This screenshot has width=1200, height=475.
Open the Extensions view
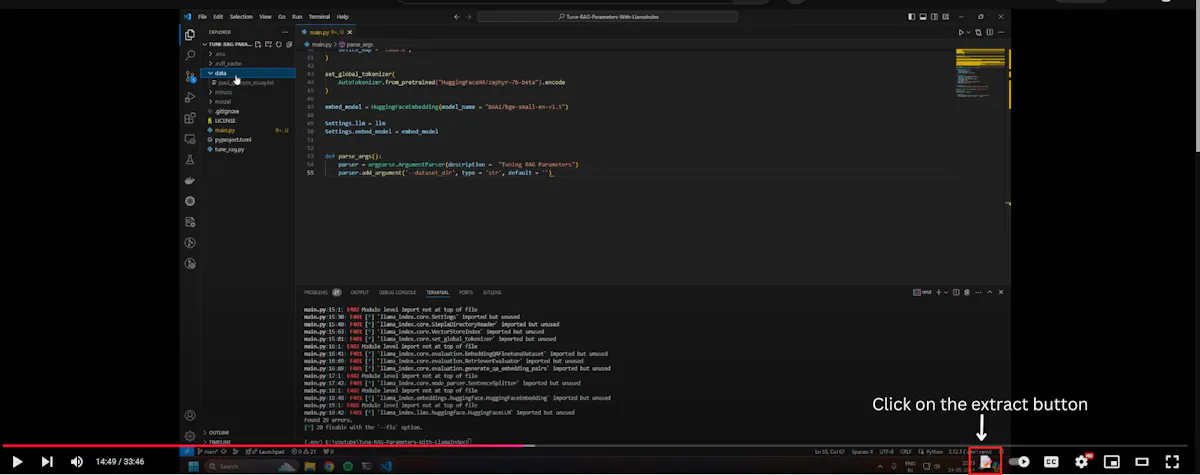[190, 118]
